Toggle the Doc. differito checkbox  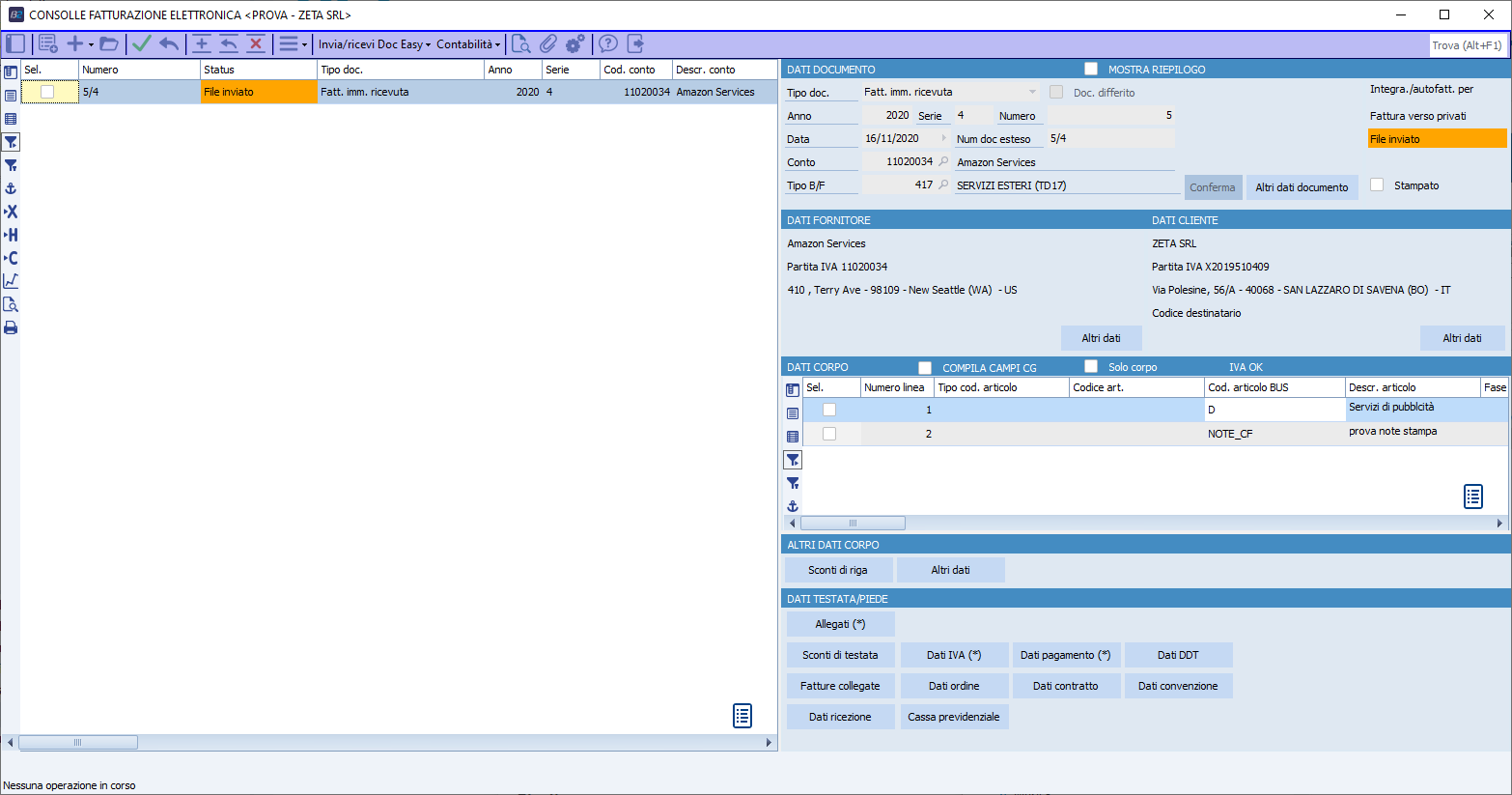1056,92
